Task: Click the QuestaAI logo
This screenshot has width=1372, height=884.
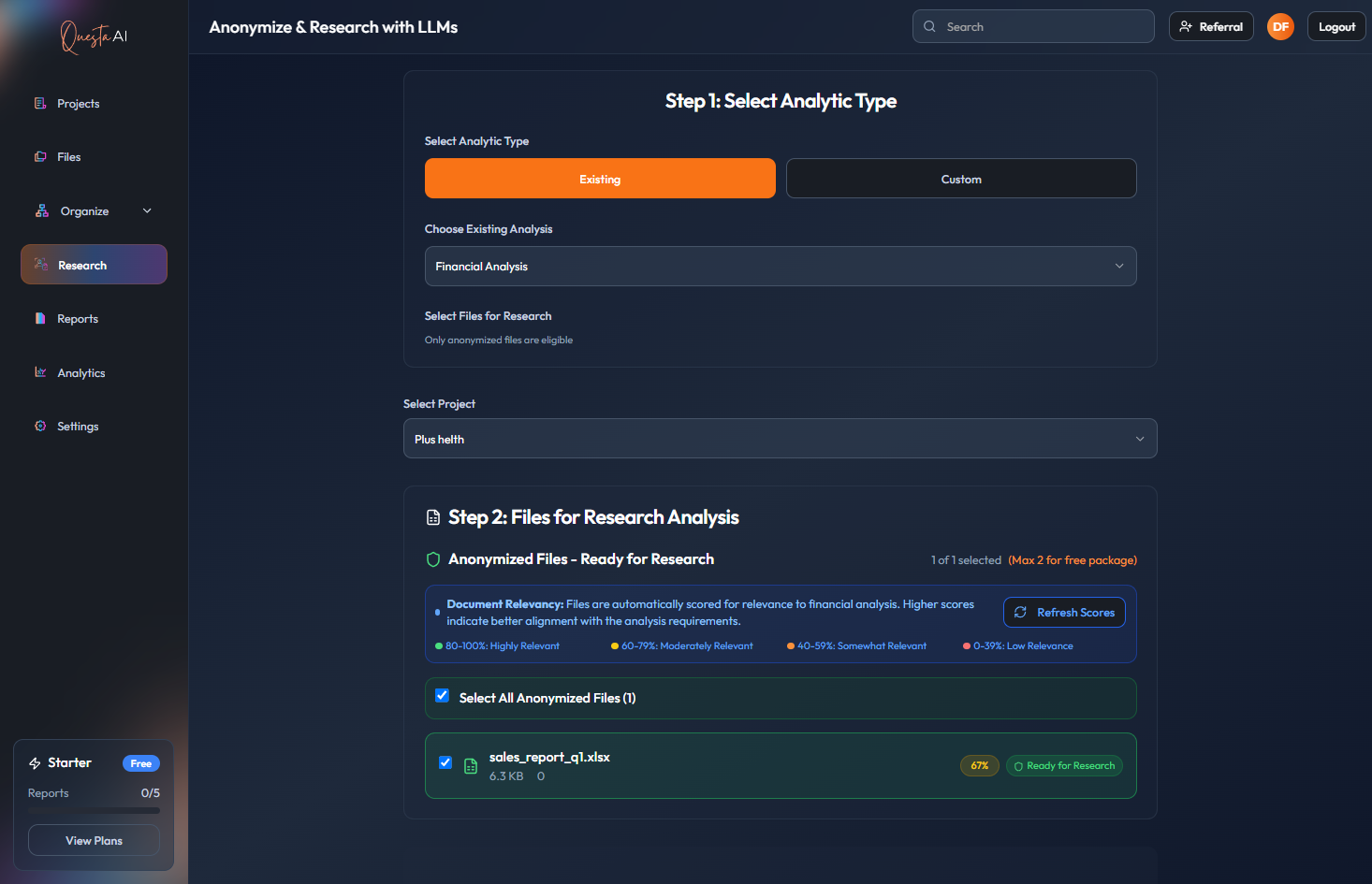Action: click(x=94, y=36)
